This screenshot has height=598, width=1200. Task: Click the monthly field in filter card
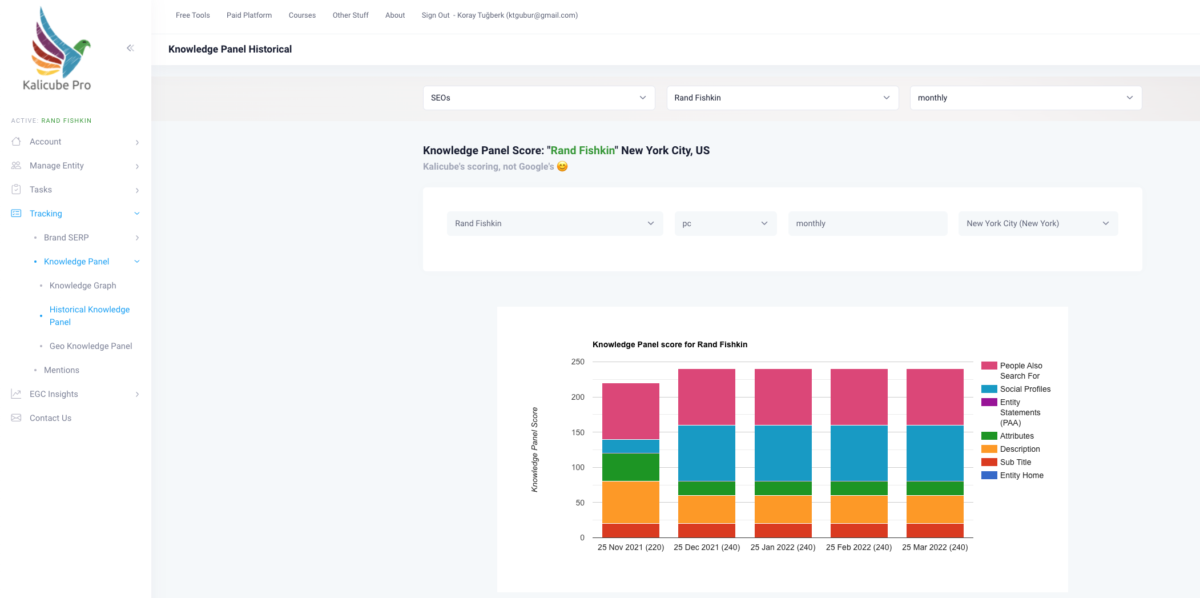868,224
